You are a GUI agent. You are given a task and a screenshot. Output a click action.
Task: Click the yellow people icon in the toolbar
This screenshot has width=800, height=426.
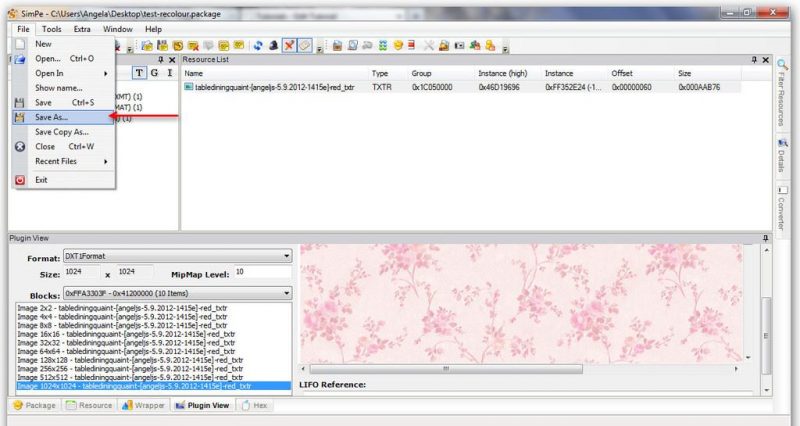tap(490, 46)
